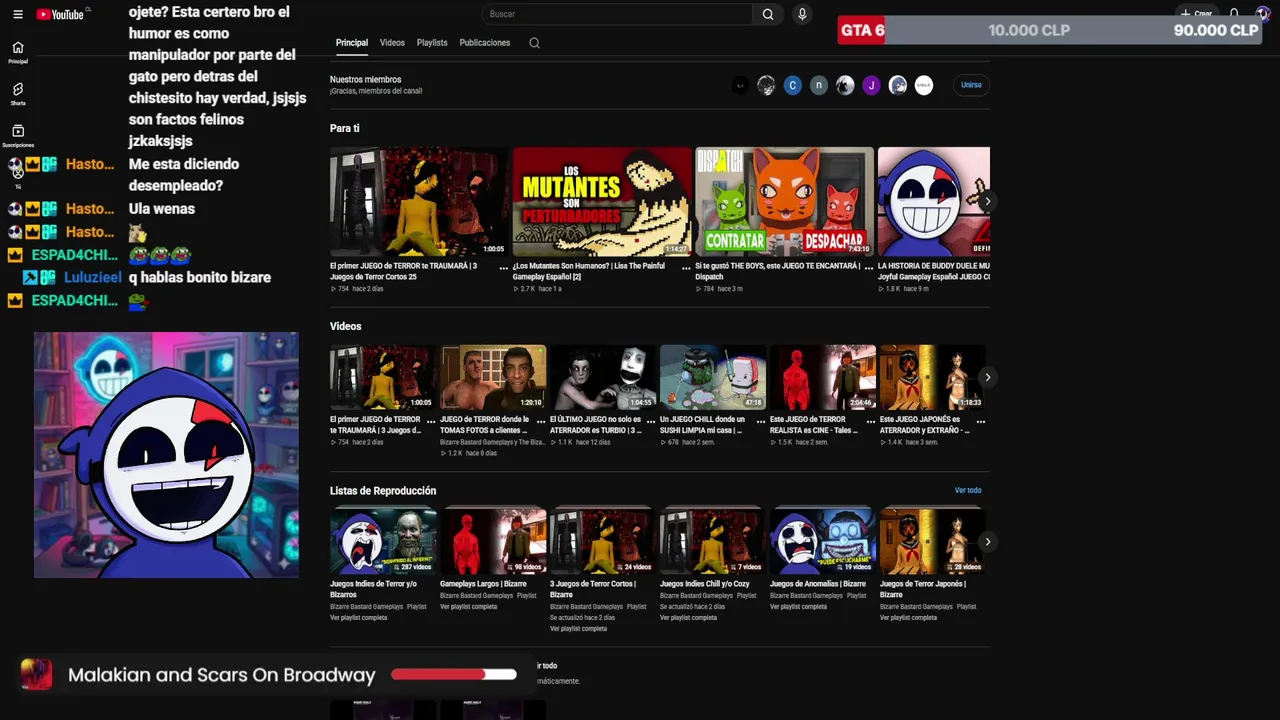Search within the channel using the magnifier
The height and width of the screenshot is (720, 1280).
[x=534, y=43]
